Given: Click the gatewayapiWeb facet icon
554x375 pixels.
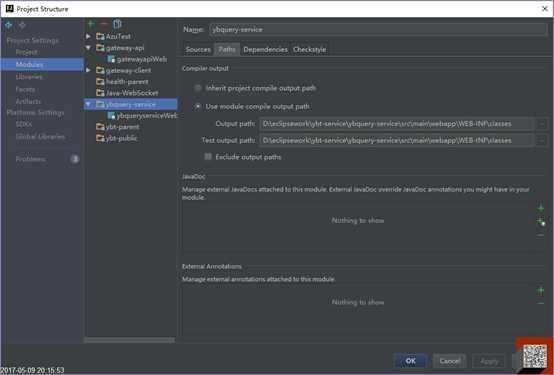Looking at the screenshot, I should (111, 59).
